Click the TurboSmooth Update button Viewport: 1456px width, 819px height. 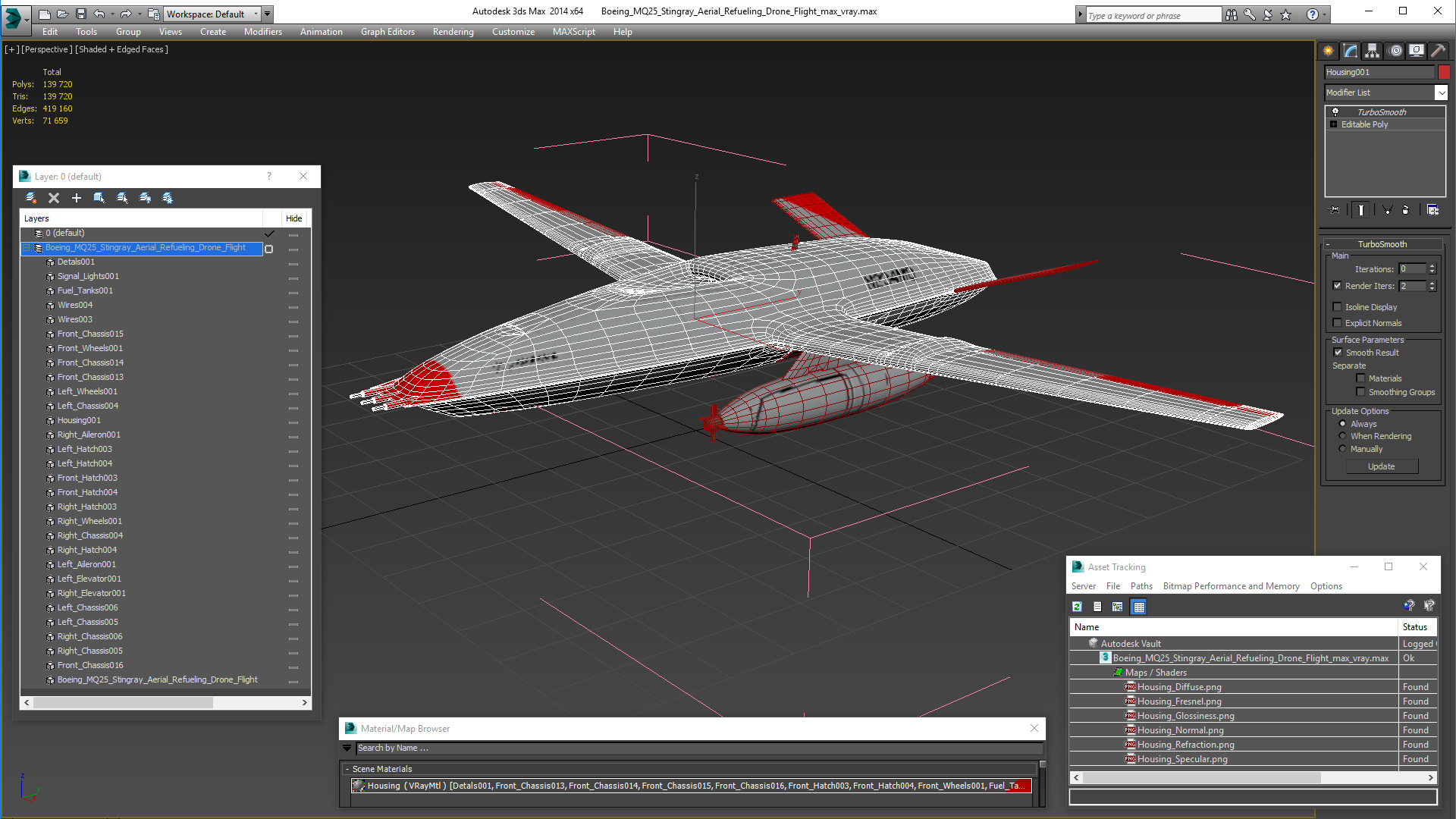point(1382,467)
